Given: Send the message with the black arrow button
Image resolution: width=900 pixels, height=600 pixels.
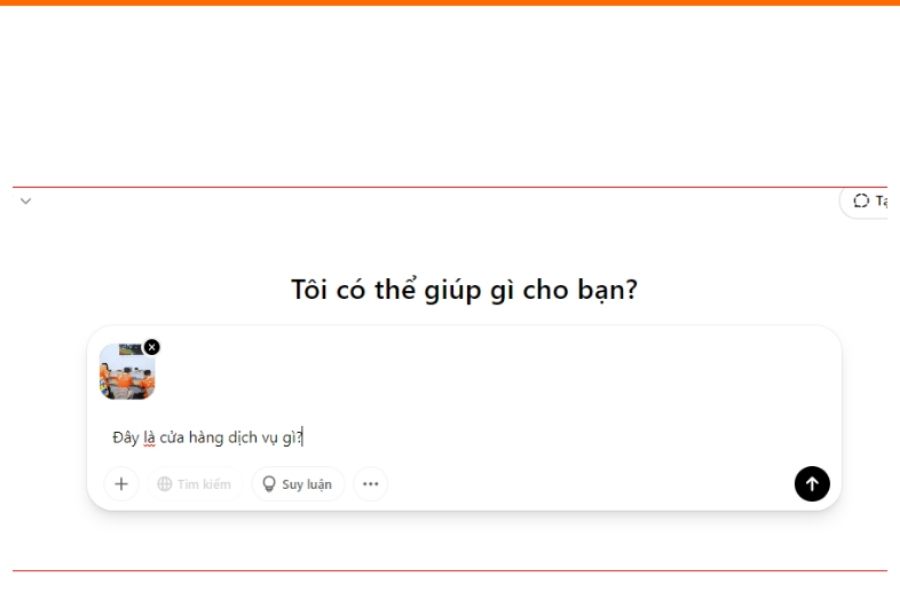Looking at the screenshot, I should [812, 484].
